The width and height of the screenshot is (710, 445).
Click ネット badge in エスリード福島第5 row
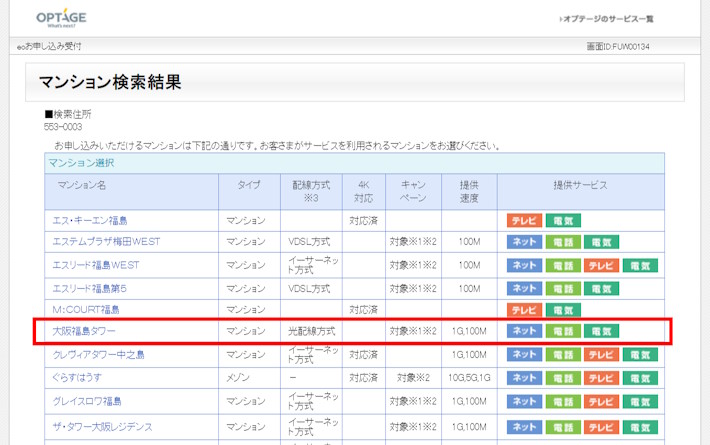[524, 289]
